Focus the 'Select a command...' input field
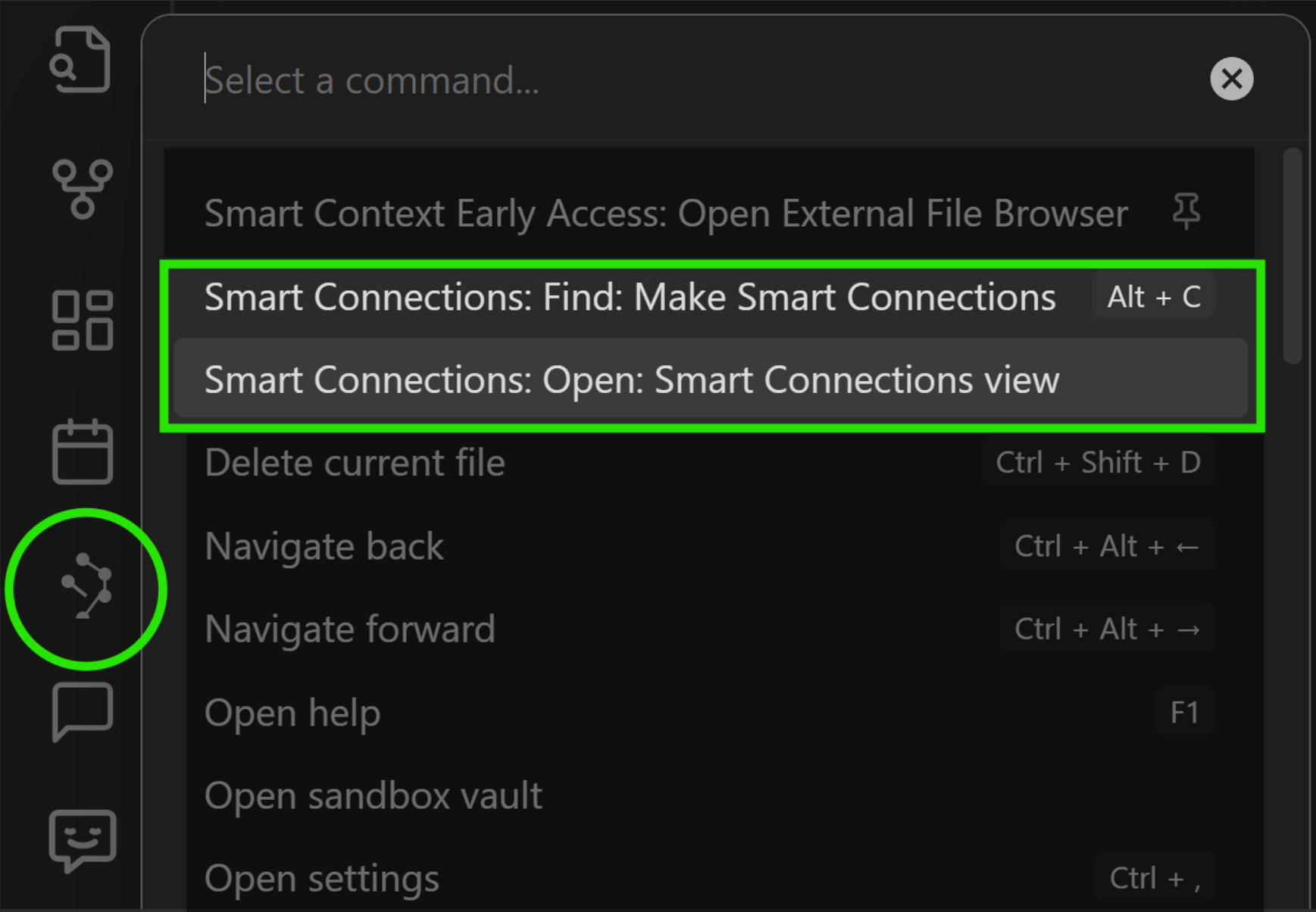Screen dimensions: 1316x912 [697, 80]
